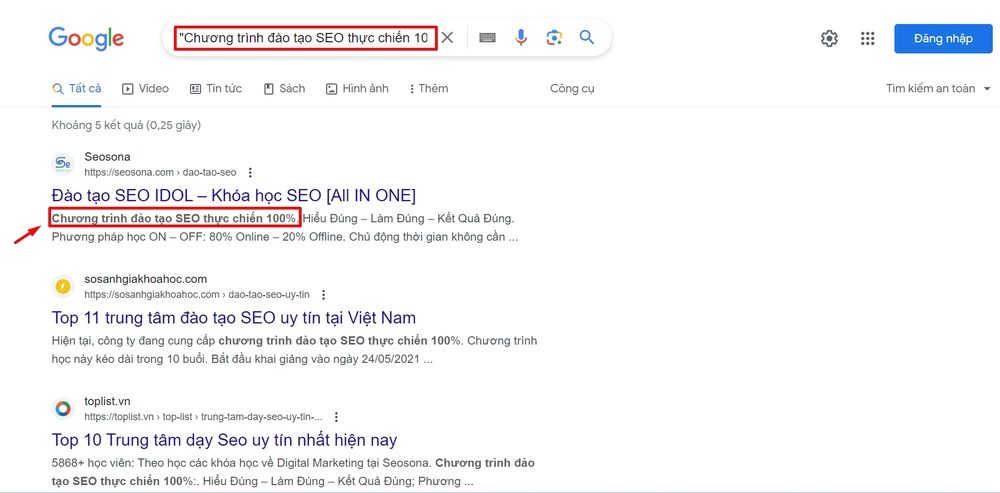Click snippet line Phương pháp học ON – OFF
Image resolution: width=1000 pixels, height=493 pixels.
[284, 237]
